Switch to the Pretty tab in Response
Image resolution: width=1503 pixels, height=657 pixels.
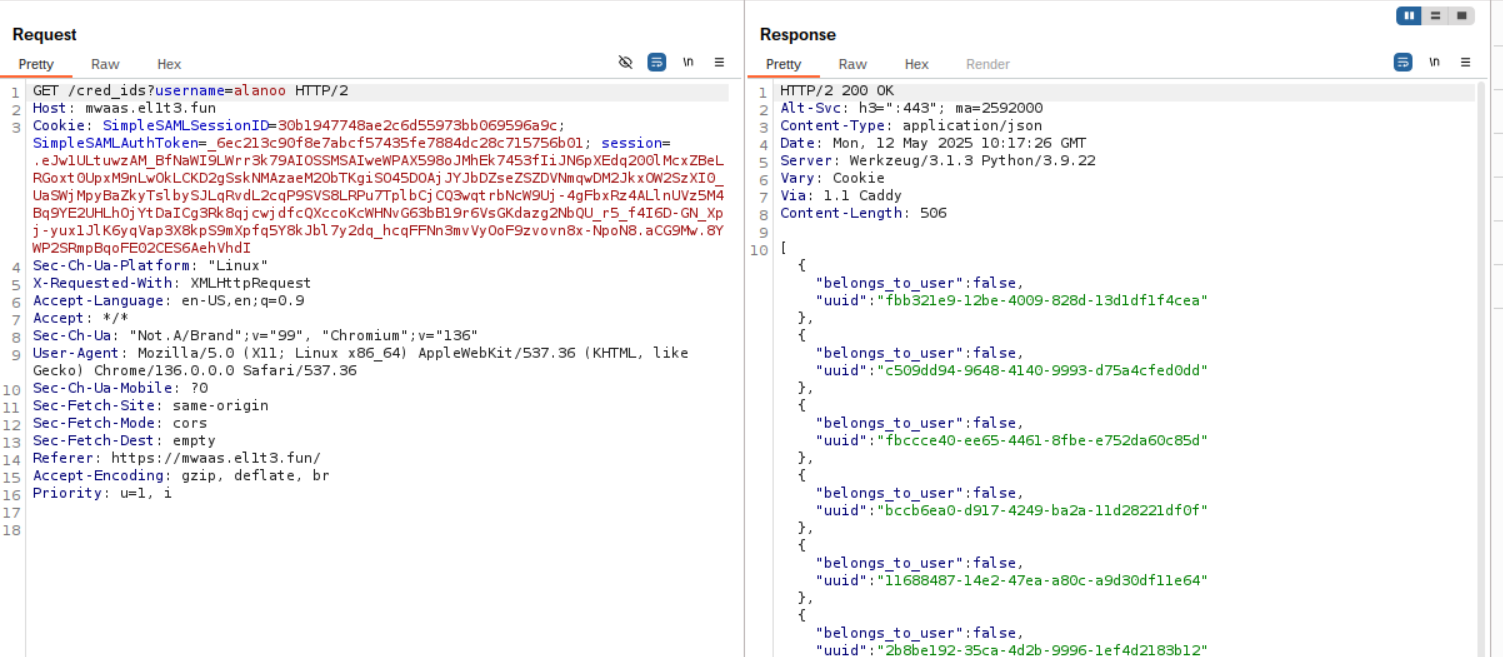coord(783,64)
